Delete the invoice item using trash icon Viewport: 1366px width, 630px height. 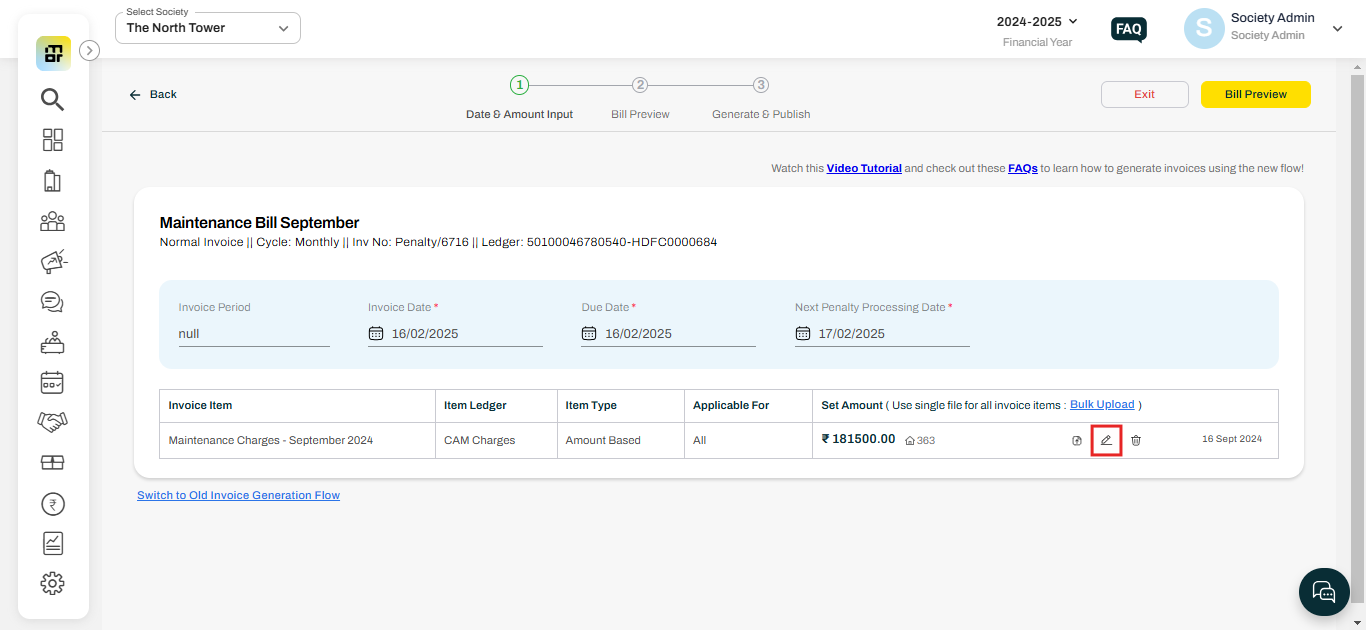tap(1135, 439)
